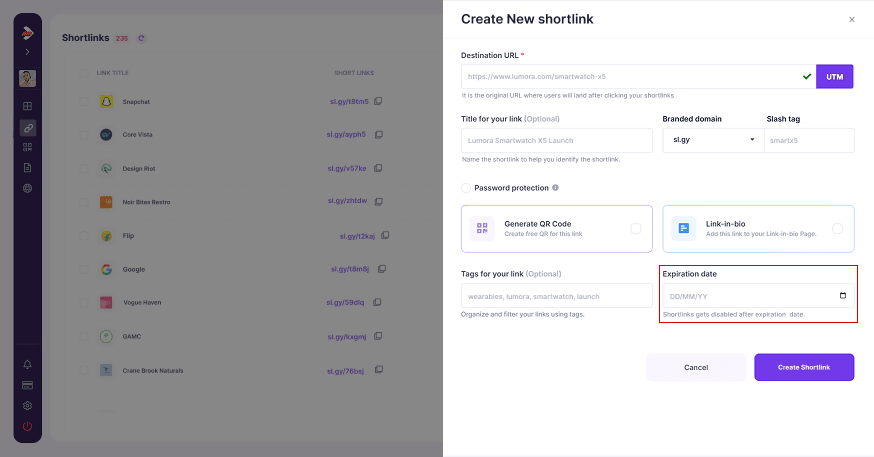874x457 pixels.
Task: Click the app logo at sidebar top
Action: tap(27, 33)
